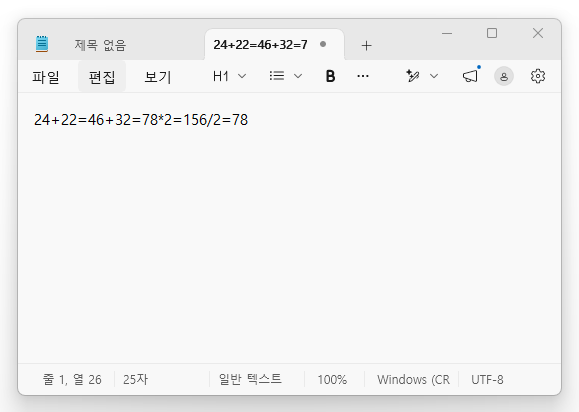Add a new tab with plus button

(366, 46)
